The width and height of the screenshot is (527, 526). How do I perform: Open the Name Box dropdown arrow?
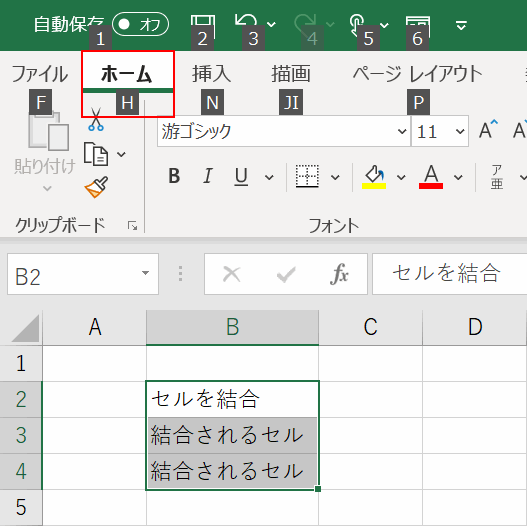(145, 273)
